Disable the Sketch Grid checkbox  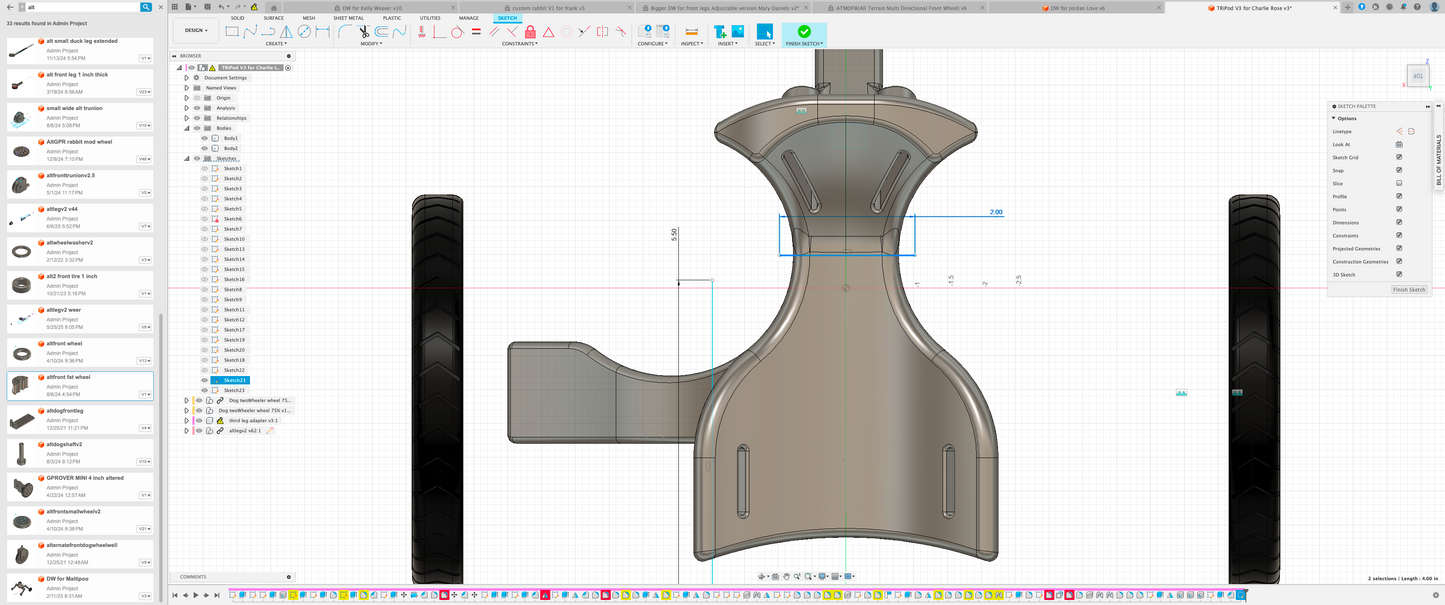pos(1399,157)
